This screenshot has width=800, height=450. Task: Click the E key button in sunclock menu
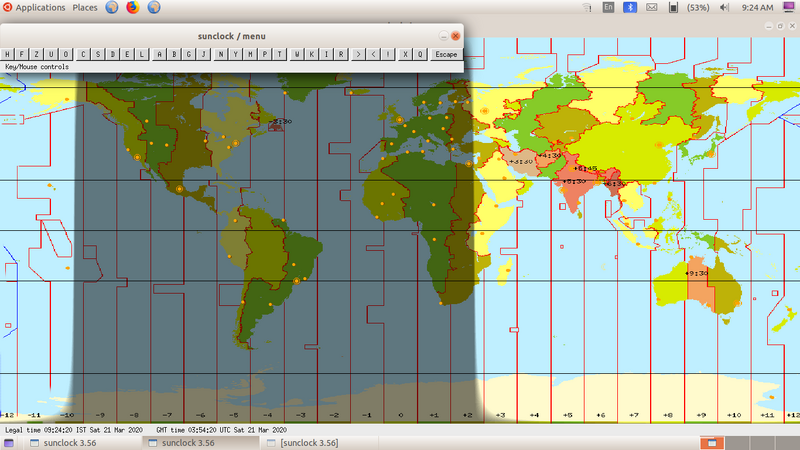(127, 54)
